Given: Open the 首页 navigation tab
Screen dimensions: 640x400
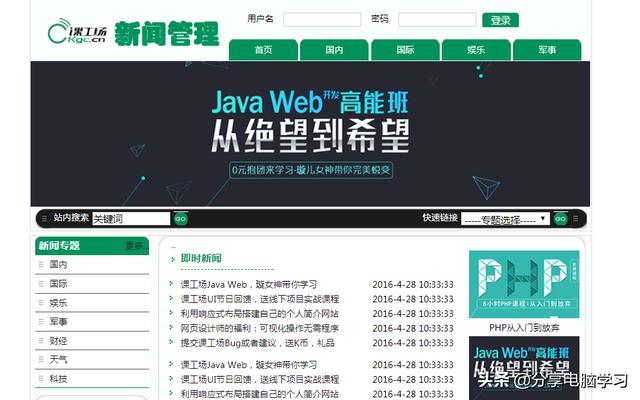Looking at the screenshot, I should pyautogui.click(x=263, y=50).
